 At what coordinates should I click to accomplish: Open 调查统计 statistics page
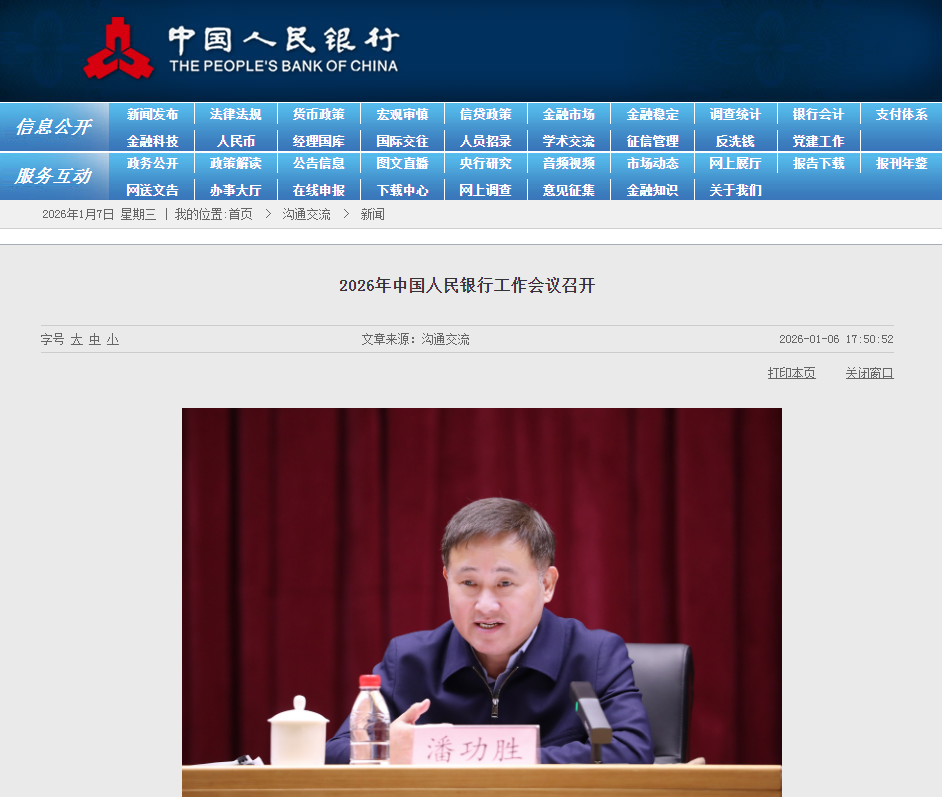coord(735,114)
